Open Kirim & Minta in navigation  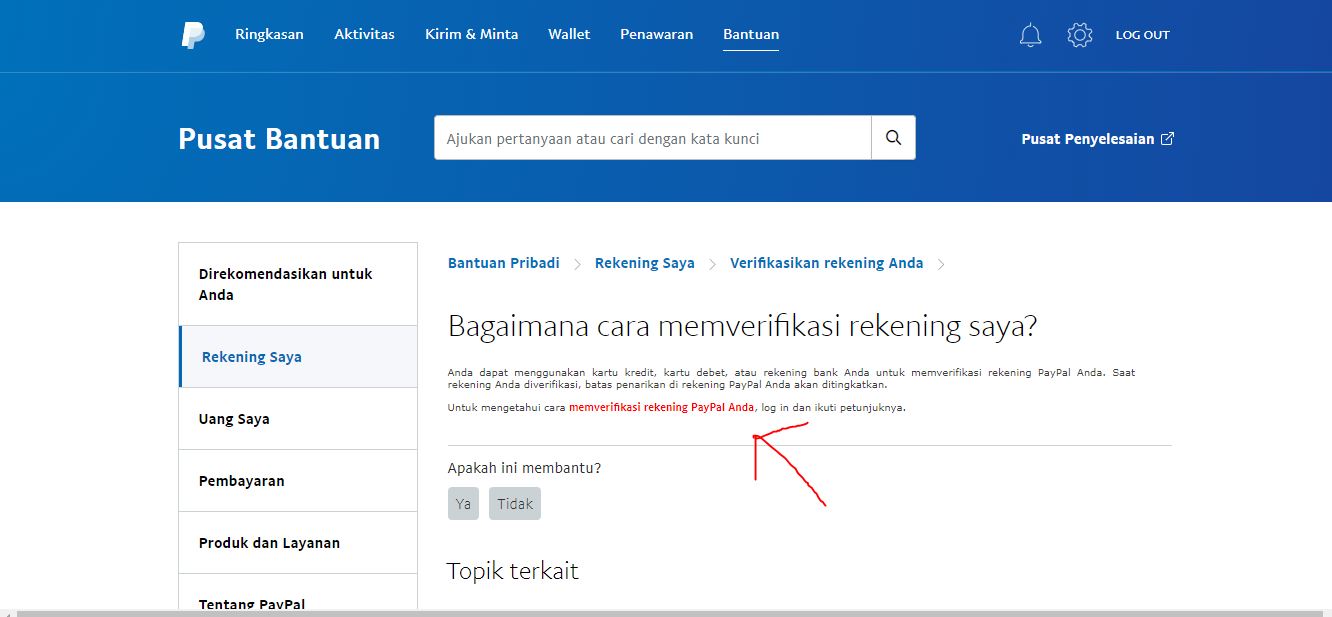[x=472, y=34]
